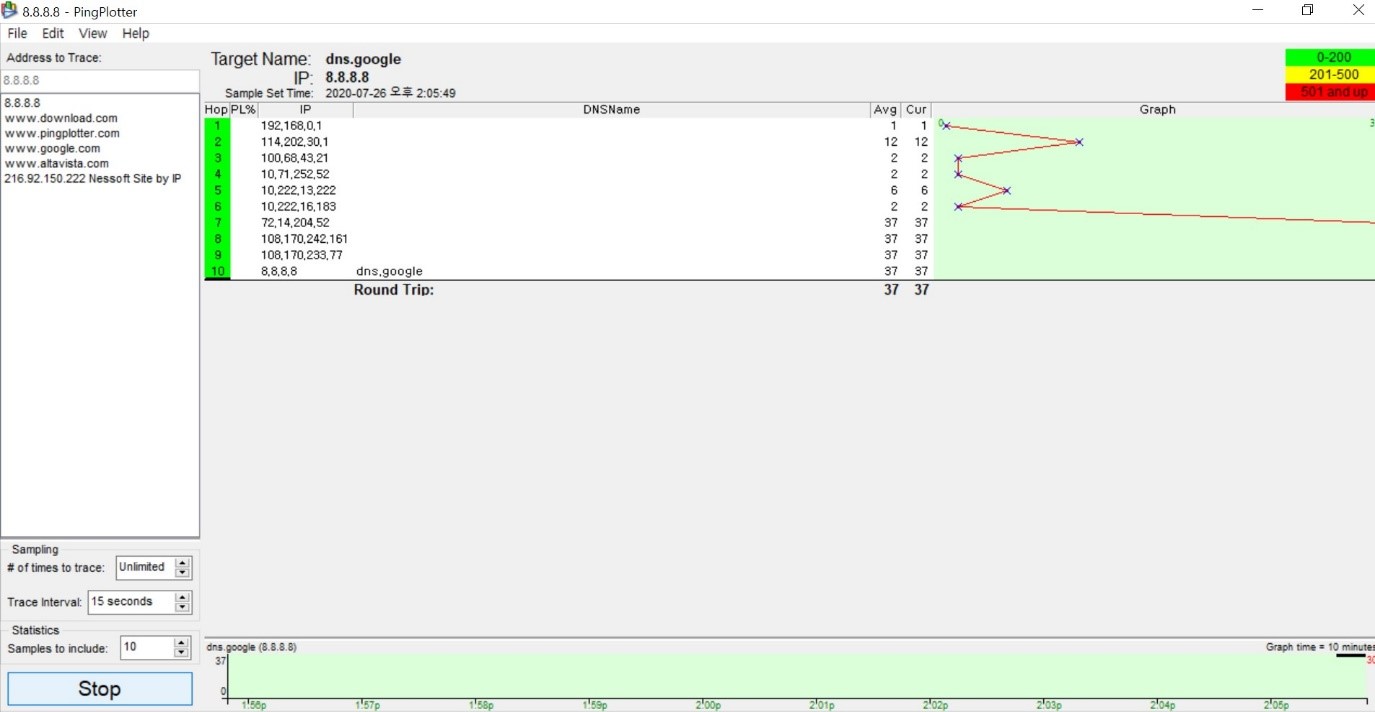Increase Samples to include with up arrow
The image size is (1375, 712).
[x=182, y=642]
